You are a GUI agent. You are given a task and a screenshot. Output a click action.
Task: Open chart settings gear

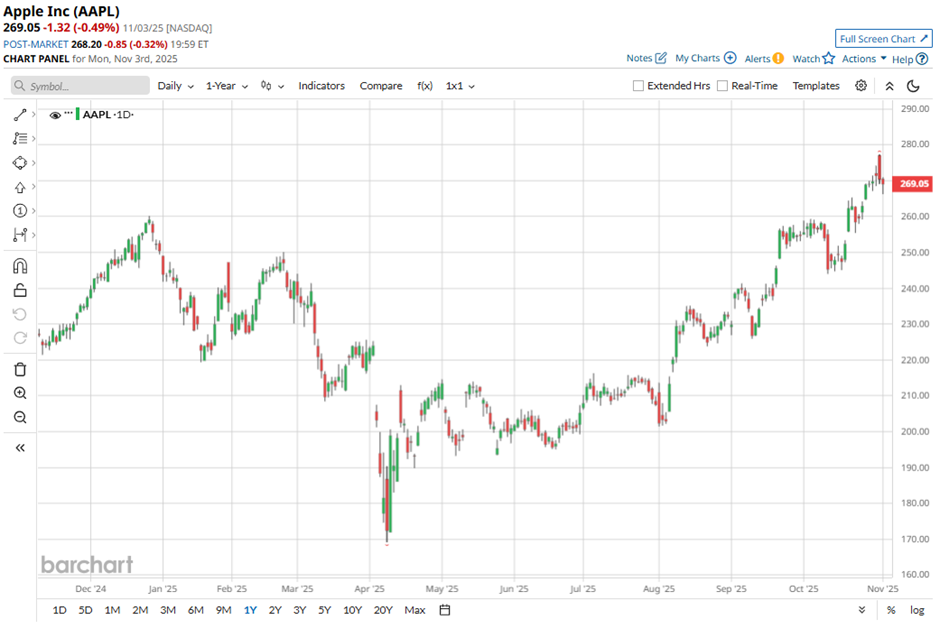coord(861,86)
